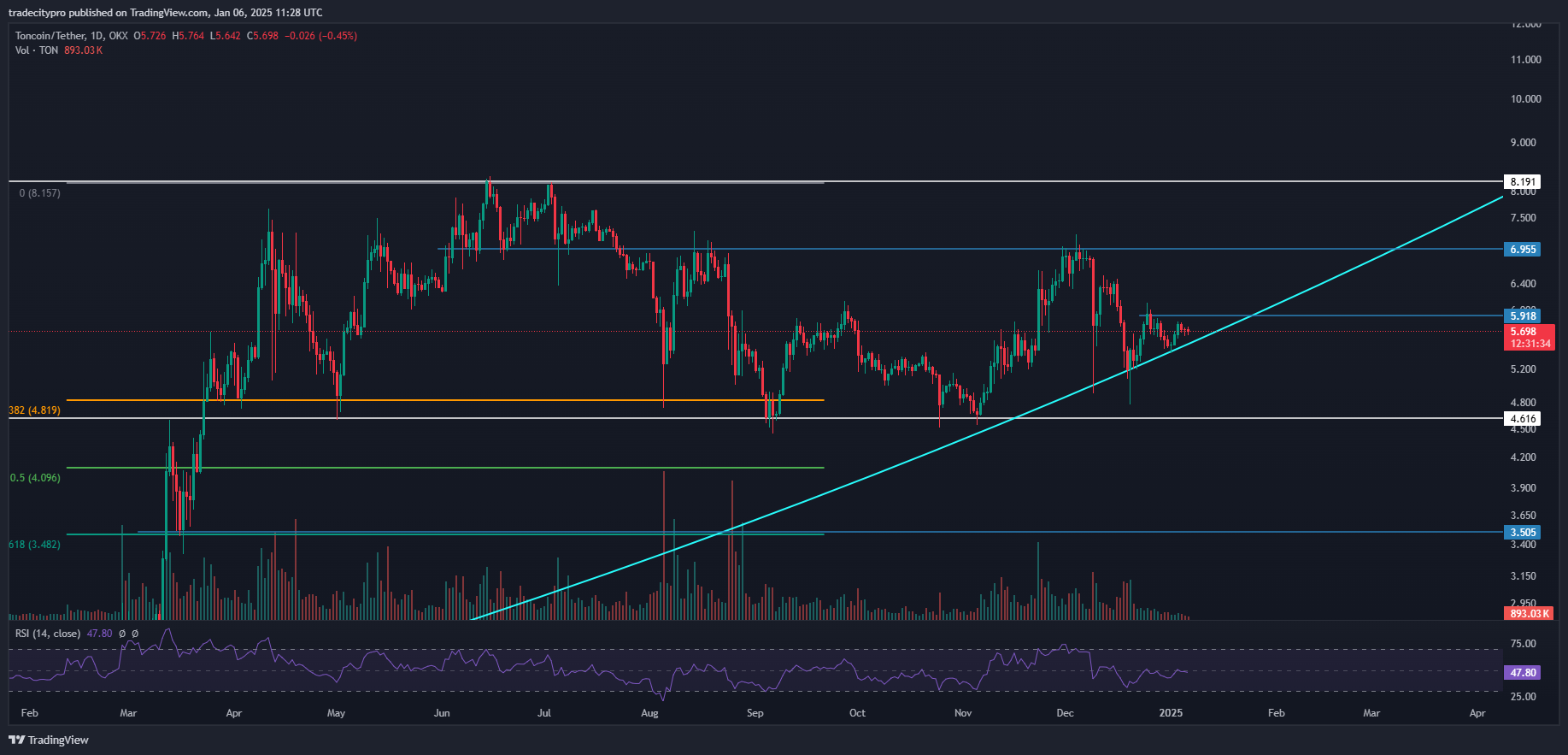The height and width of the screenshot is (755, 1568).
Task: Click the Fibonacci 0.5 (4.096) level label
Action: 35,478
